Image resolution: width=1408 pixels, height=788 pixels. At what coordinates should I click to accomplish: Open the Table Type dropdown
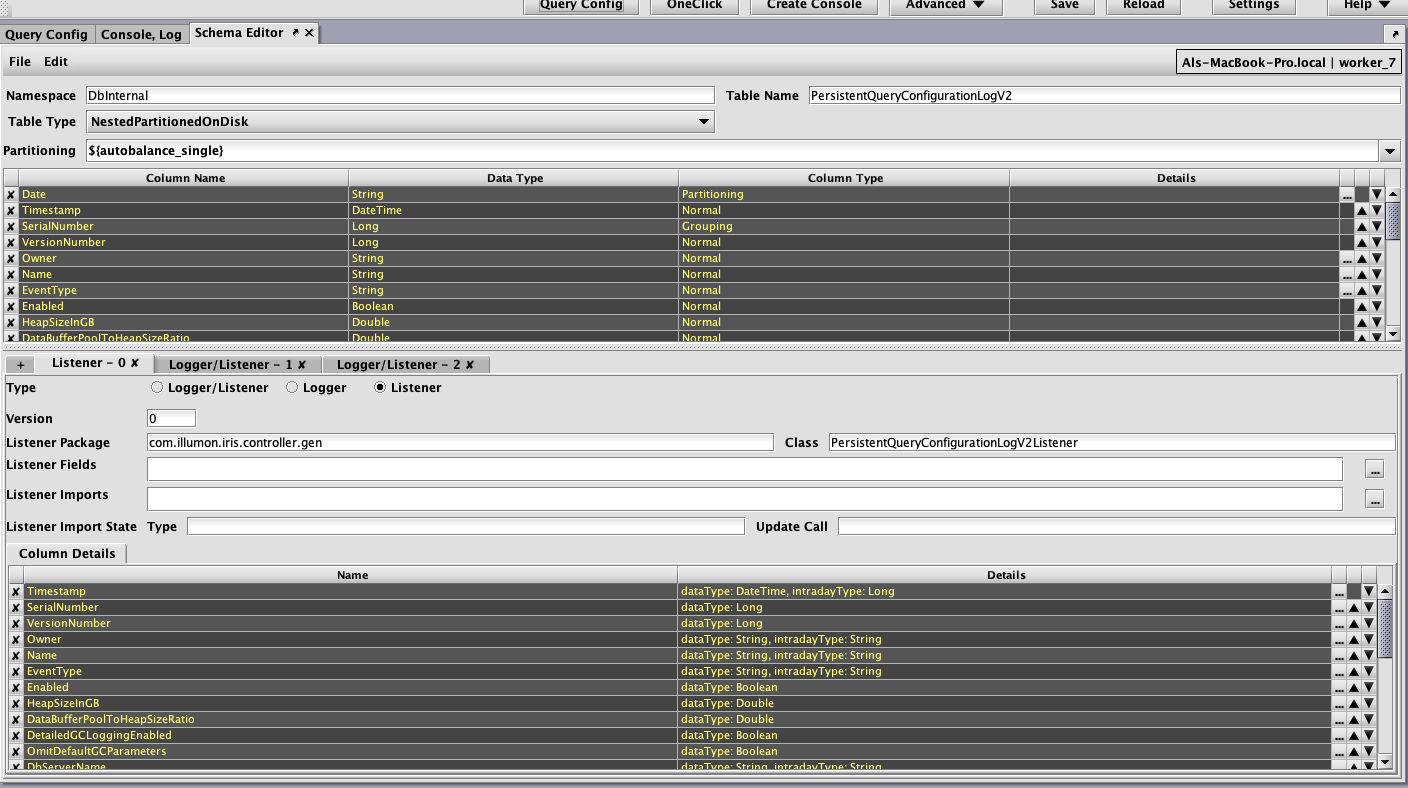703,122
